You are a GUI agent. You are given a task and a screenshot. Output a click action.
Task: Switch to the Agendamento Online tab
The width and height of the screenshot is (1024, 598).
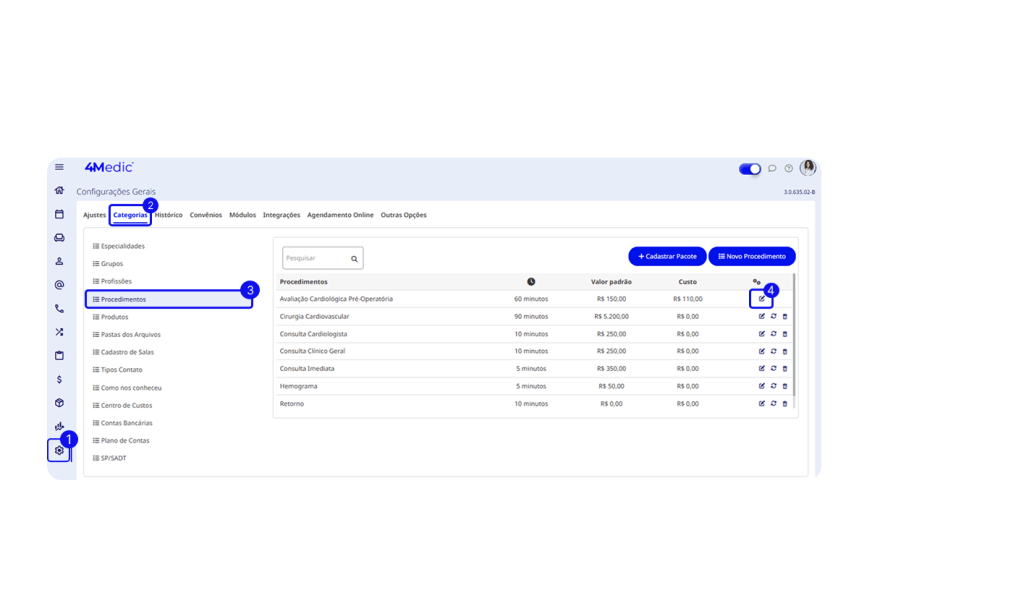tap(340, 215)
